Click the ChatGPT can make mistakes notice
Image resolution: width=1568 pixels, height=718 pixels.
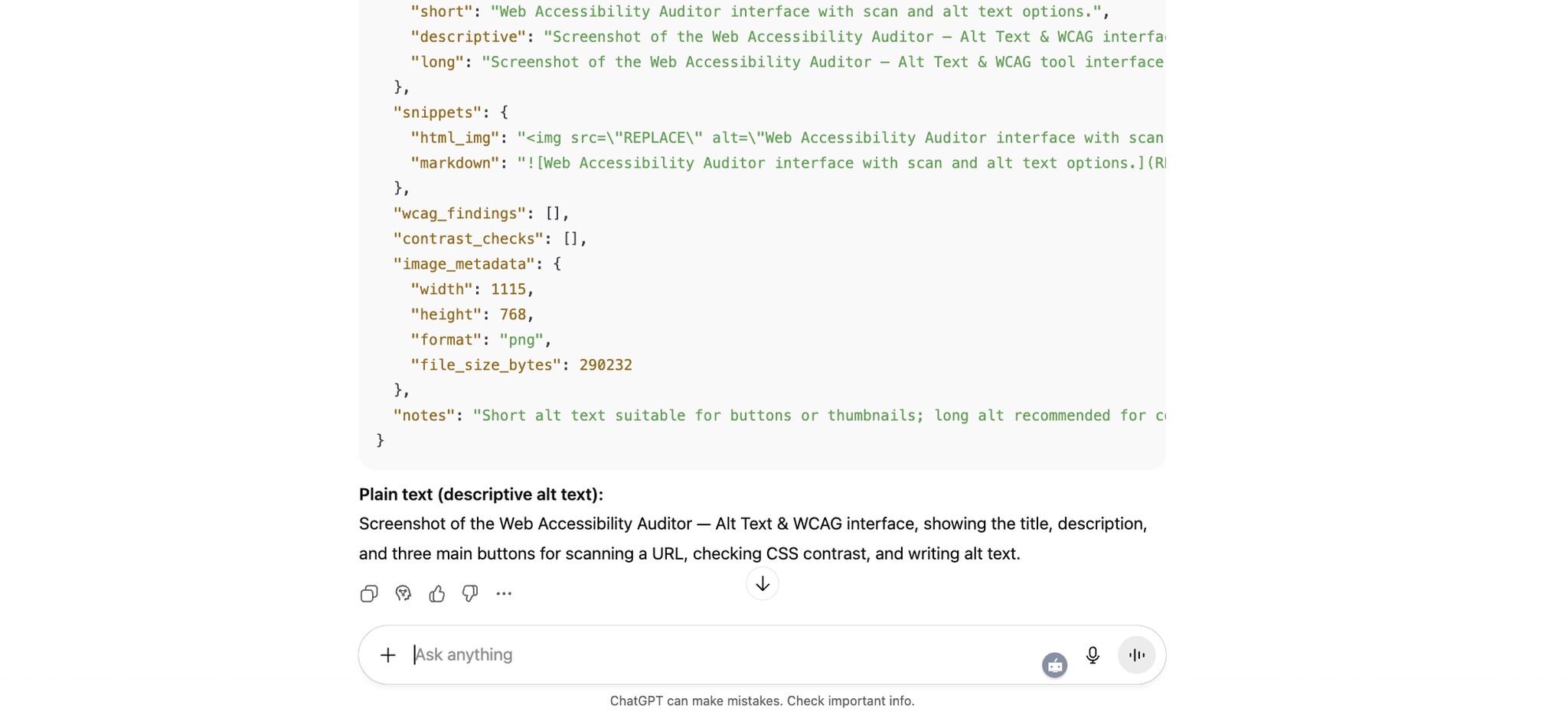(x=762, y=701)
